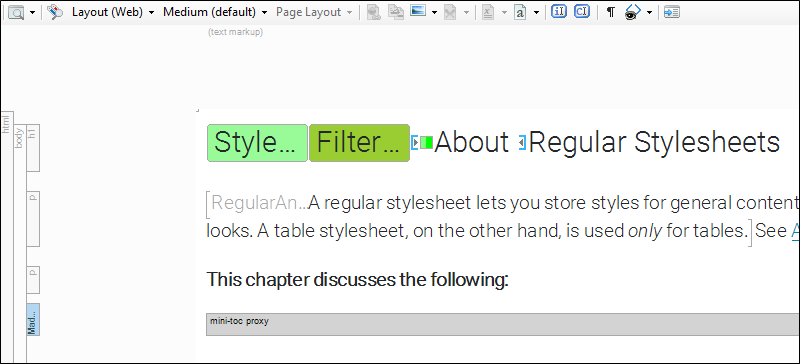Click the gray 'RegularAn...' snippet label

point(259,203)
